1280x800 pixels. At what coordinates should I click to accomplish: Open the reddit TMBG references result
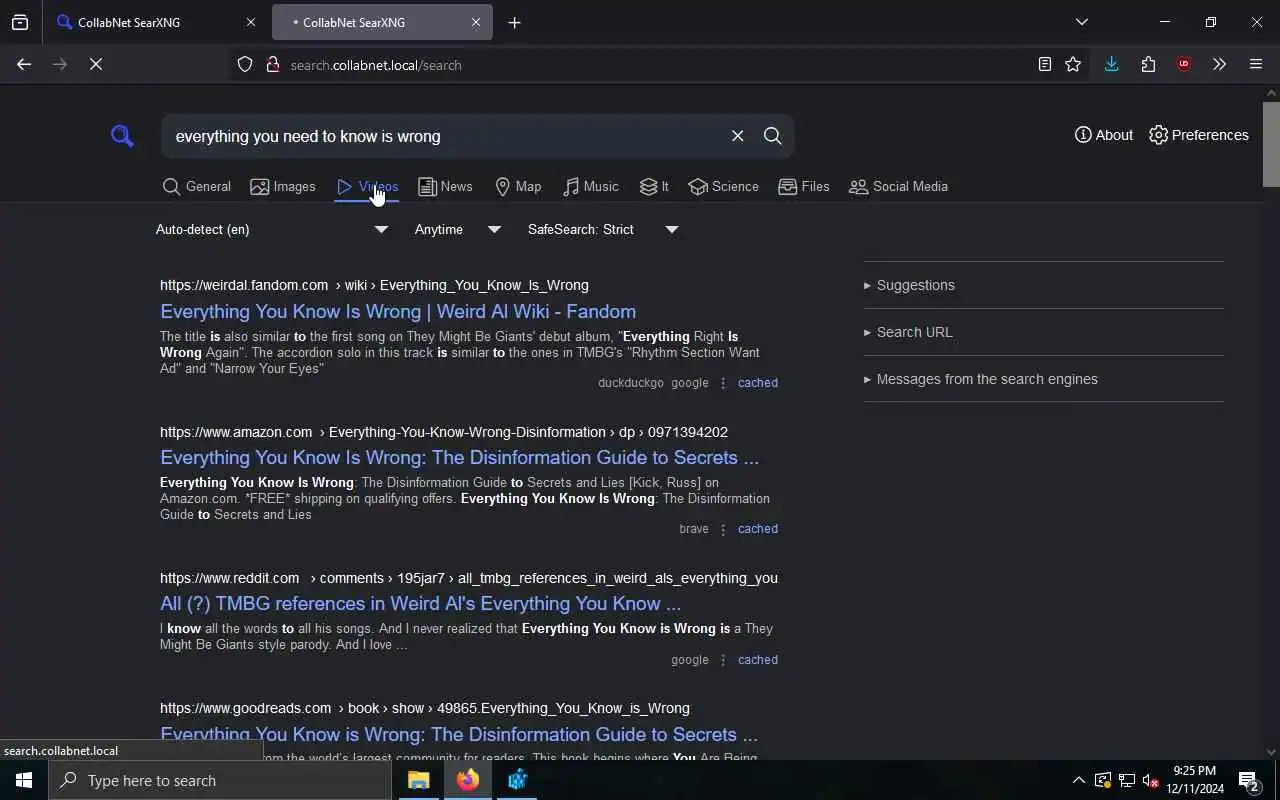[x=420, y=603]
